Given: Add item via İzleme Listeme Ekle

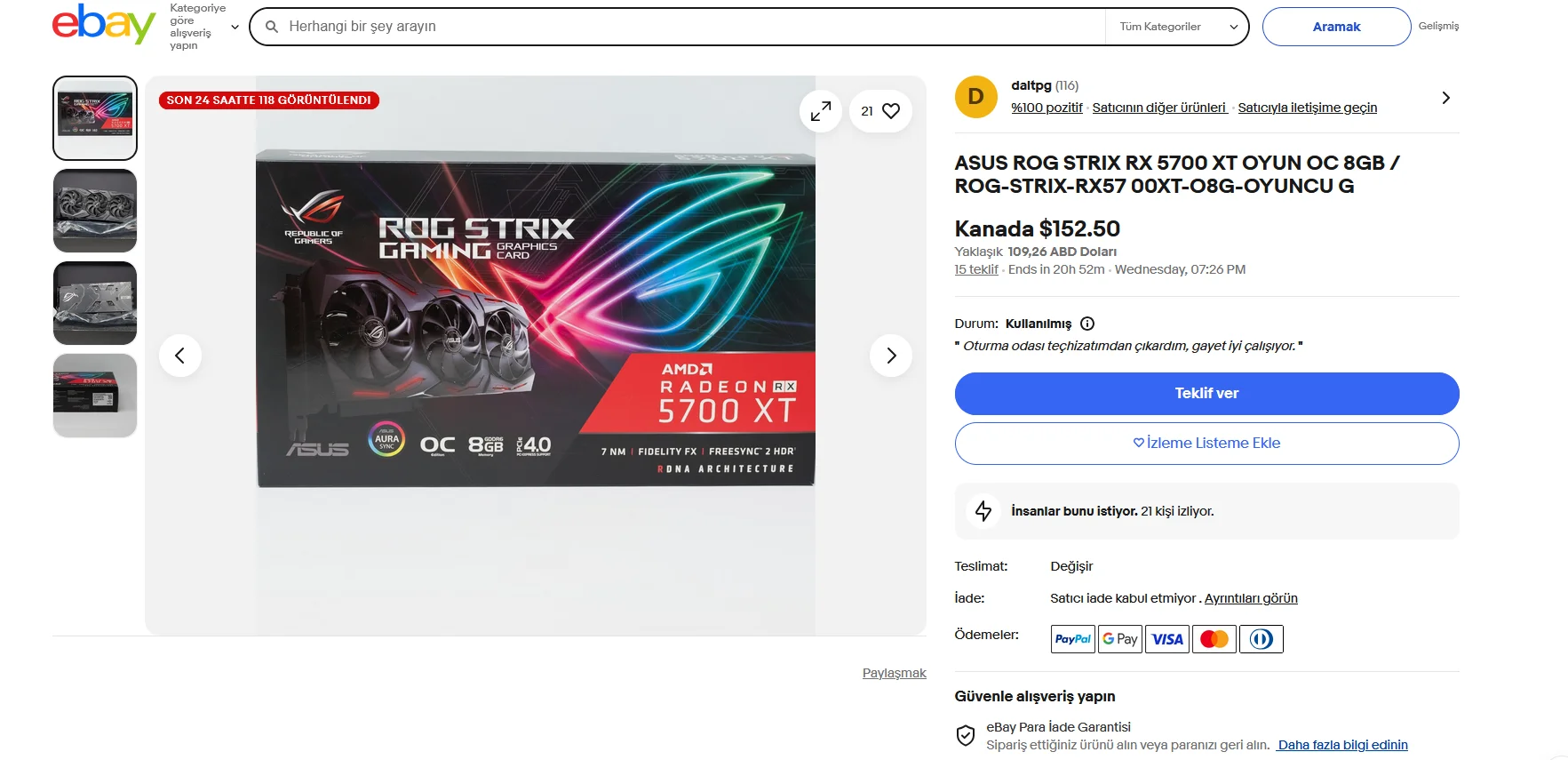Looking at the screenshot, I should (1206, 443).
